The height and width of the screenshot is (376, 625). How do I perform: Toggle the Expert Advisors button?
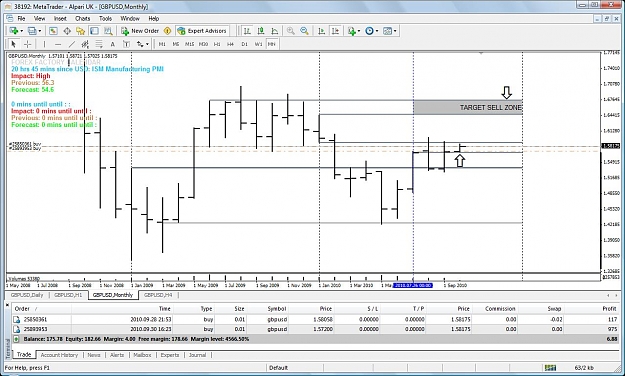[x=202, y=31]
